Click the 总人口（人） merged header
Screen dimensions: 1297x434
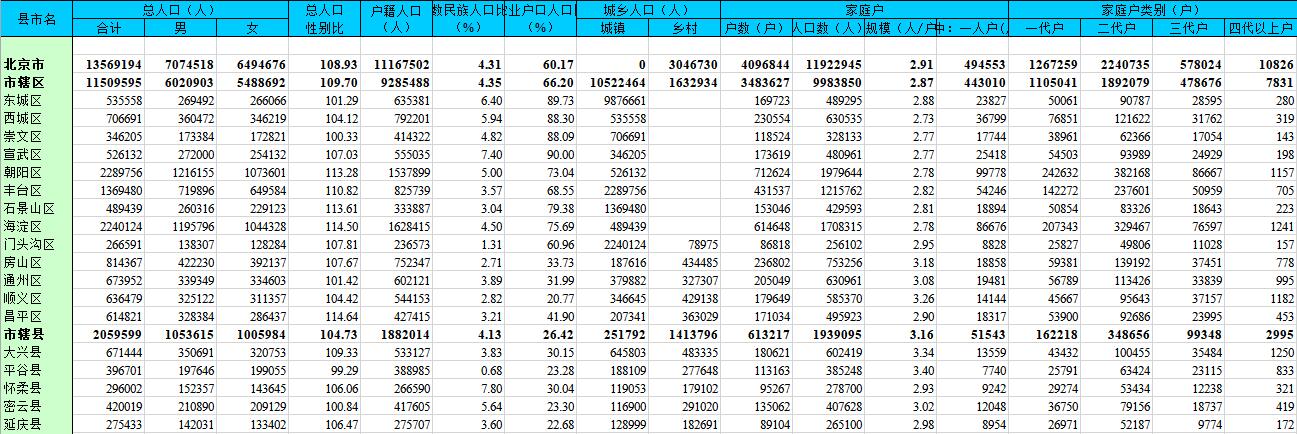click(180, 9)
